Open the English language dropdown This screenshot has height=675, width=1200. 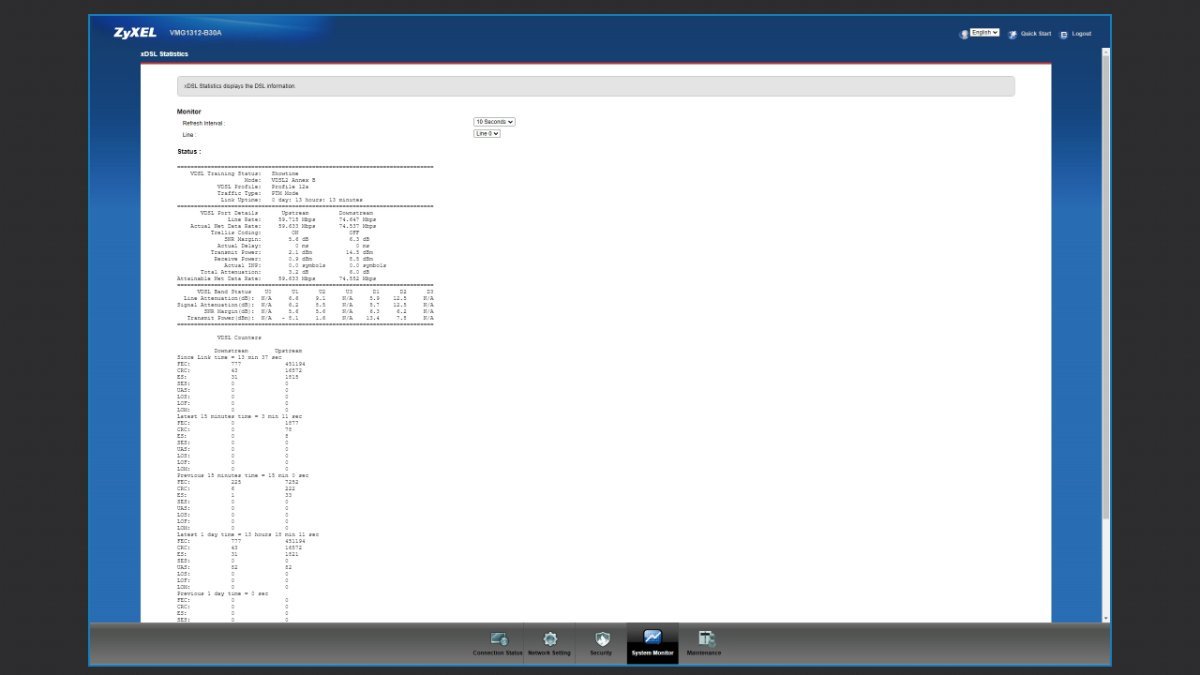coord(985,33)
